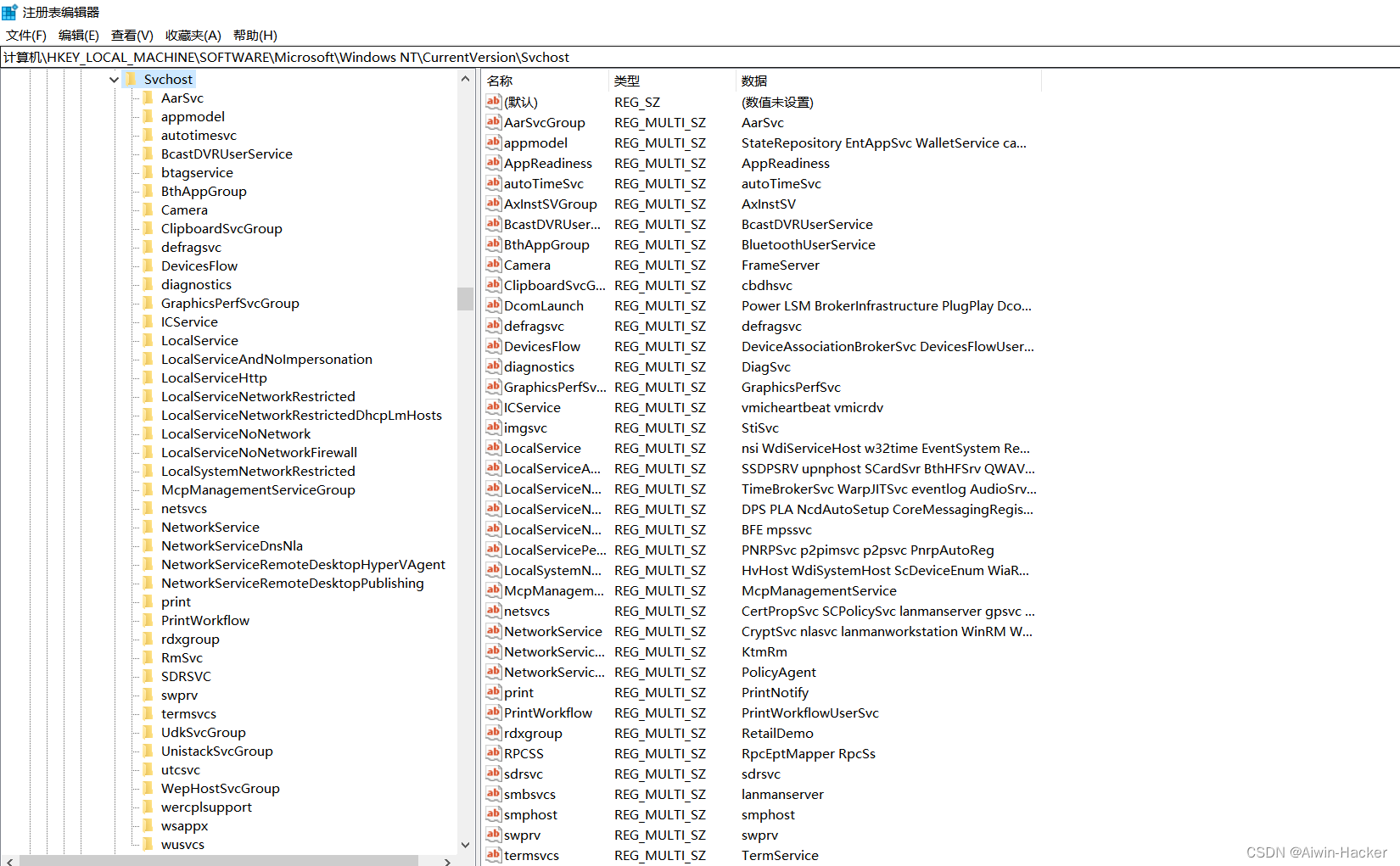Click the 数据 column header
This screenshot has width=1400, height=866.
click(x=888, y=81)
